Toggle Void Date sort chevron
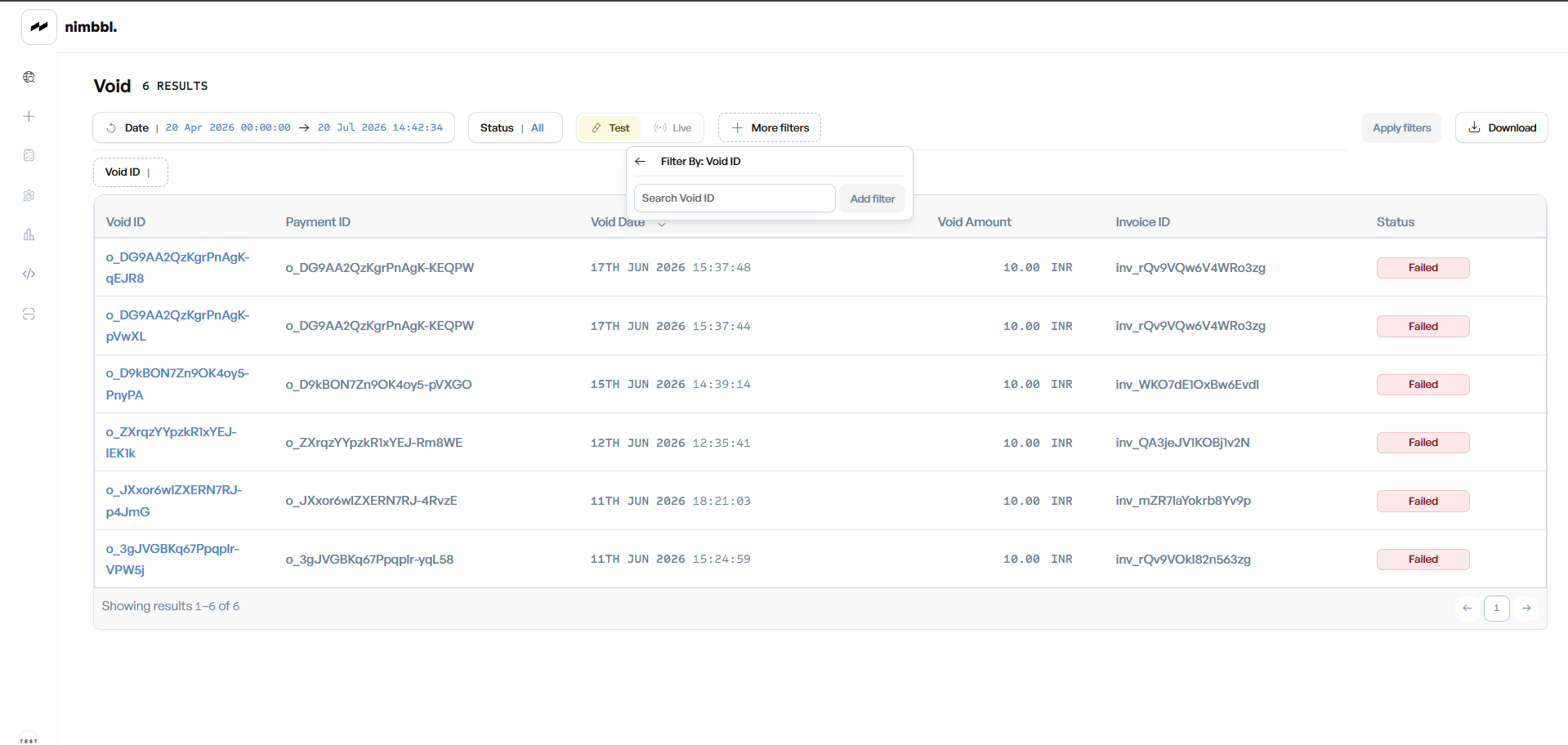Screen dimensions: 1568x745 click(662, 223)
